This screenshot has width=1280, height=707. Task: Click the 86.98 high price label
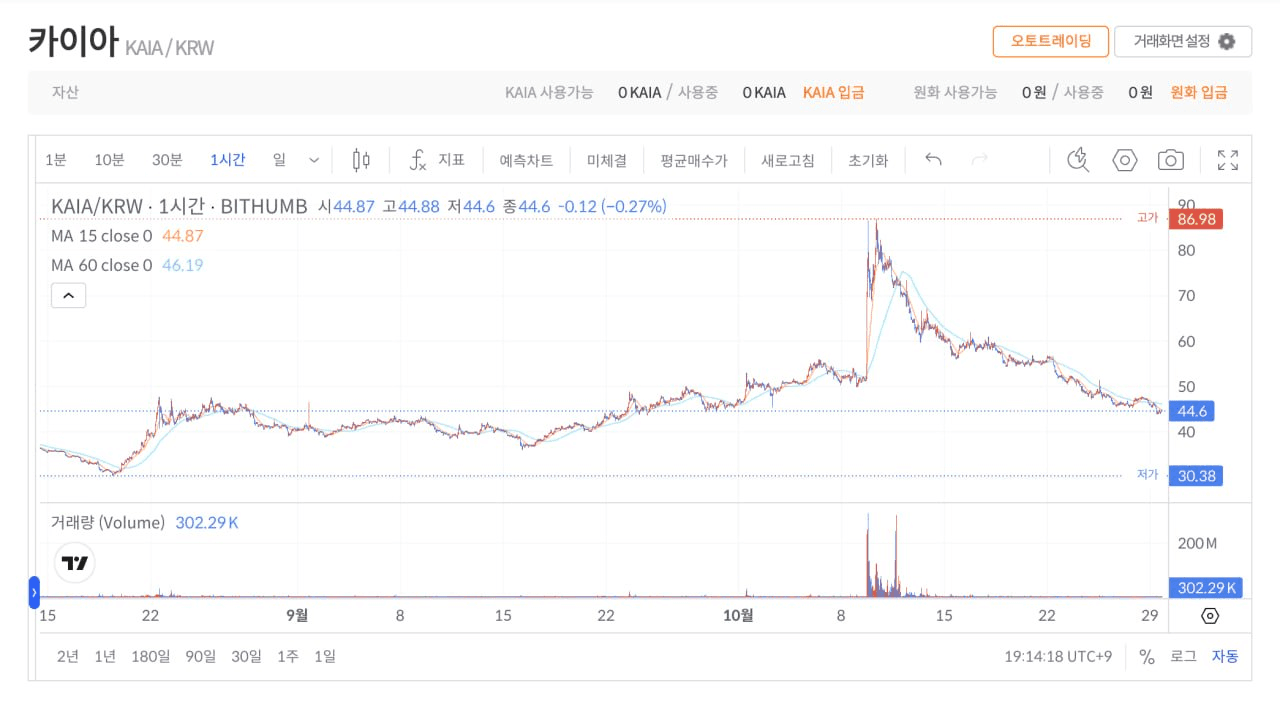coord(1196,219)
